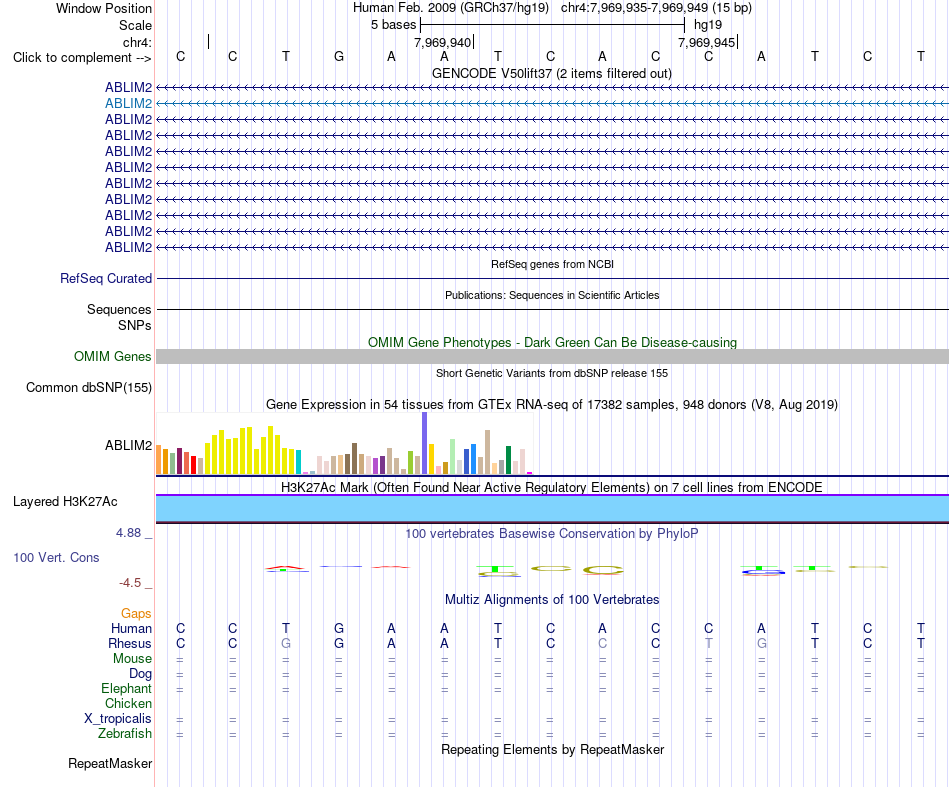
Task: Select the Dog species label
Action: (141, 674)
